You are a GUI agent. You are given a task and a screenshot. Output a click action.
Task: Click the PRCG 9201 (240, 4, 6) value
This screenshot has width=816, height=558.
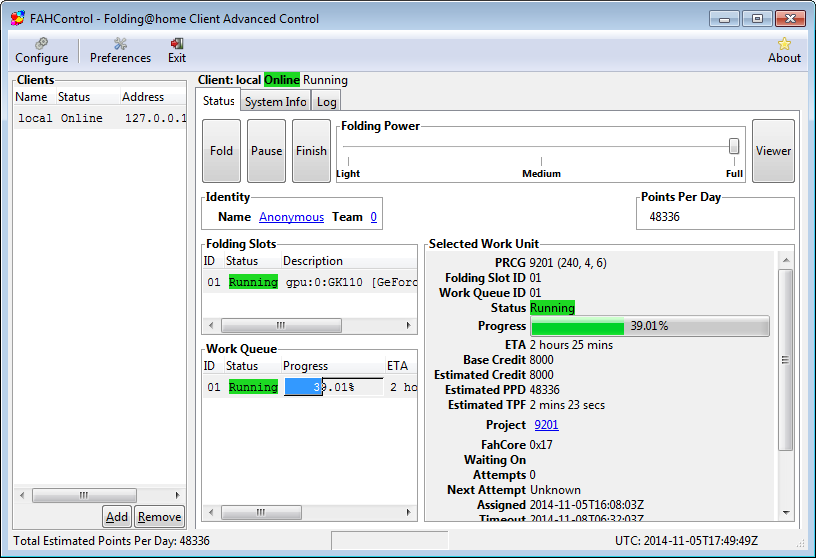tap(568, 263)
